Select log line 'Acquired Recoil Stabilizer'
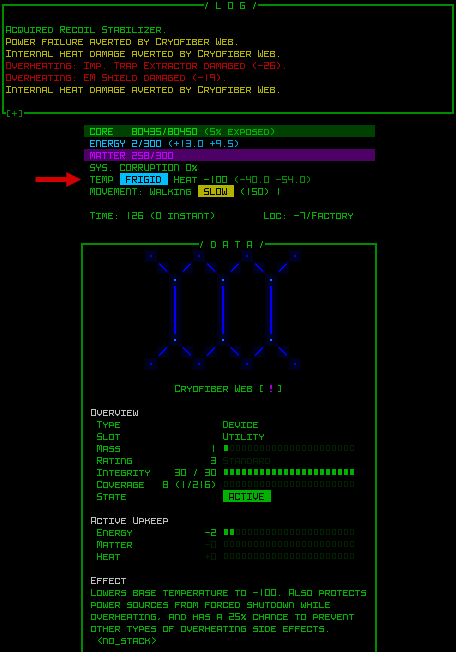Viewport: 456px width, 652px height. click(86, 30)
